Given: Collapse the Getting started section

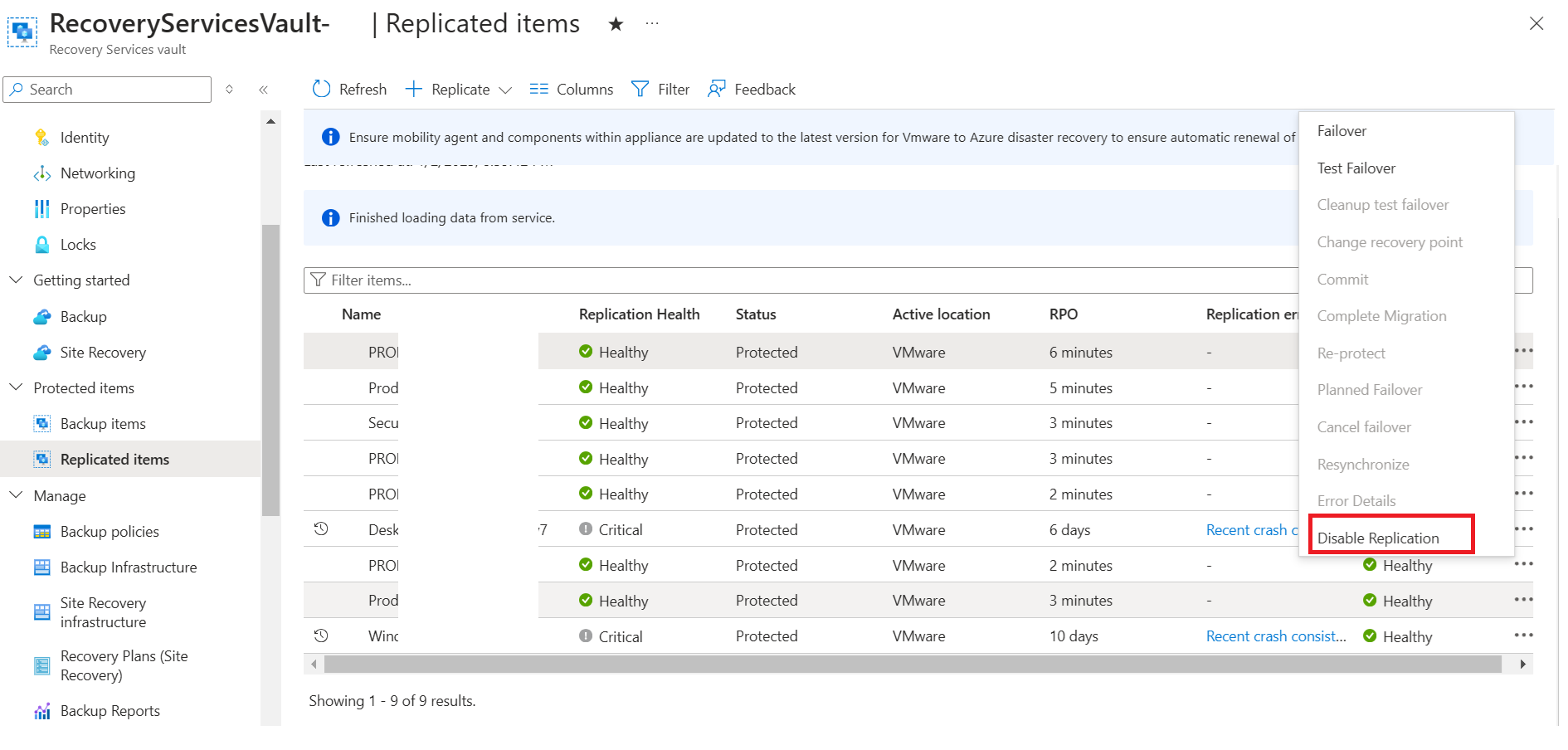Looking at the screenshot, I should 16,280.
